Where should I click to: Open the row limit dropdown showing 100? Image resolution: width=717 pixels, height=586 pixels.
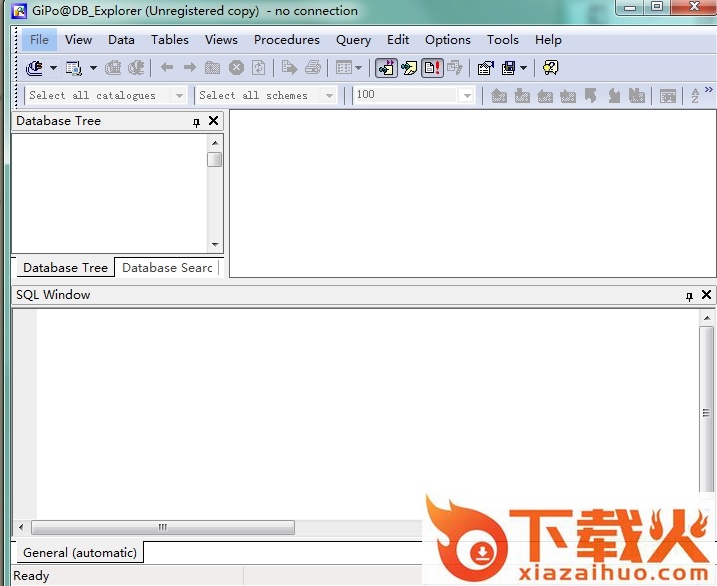[x=466, y=96]
